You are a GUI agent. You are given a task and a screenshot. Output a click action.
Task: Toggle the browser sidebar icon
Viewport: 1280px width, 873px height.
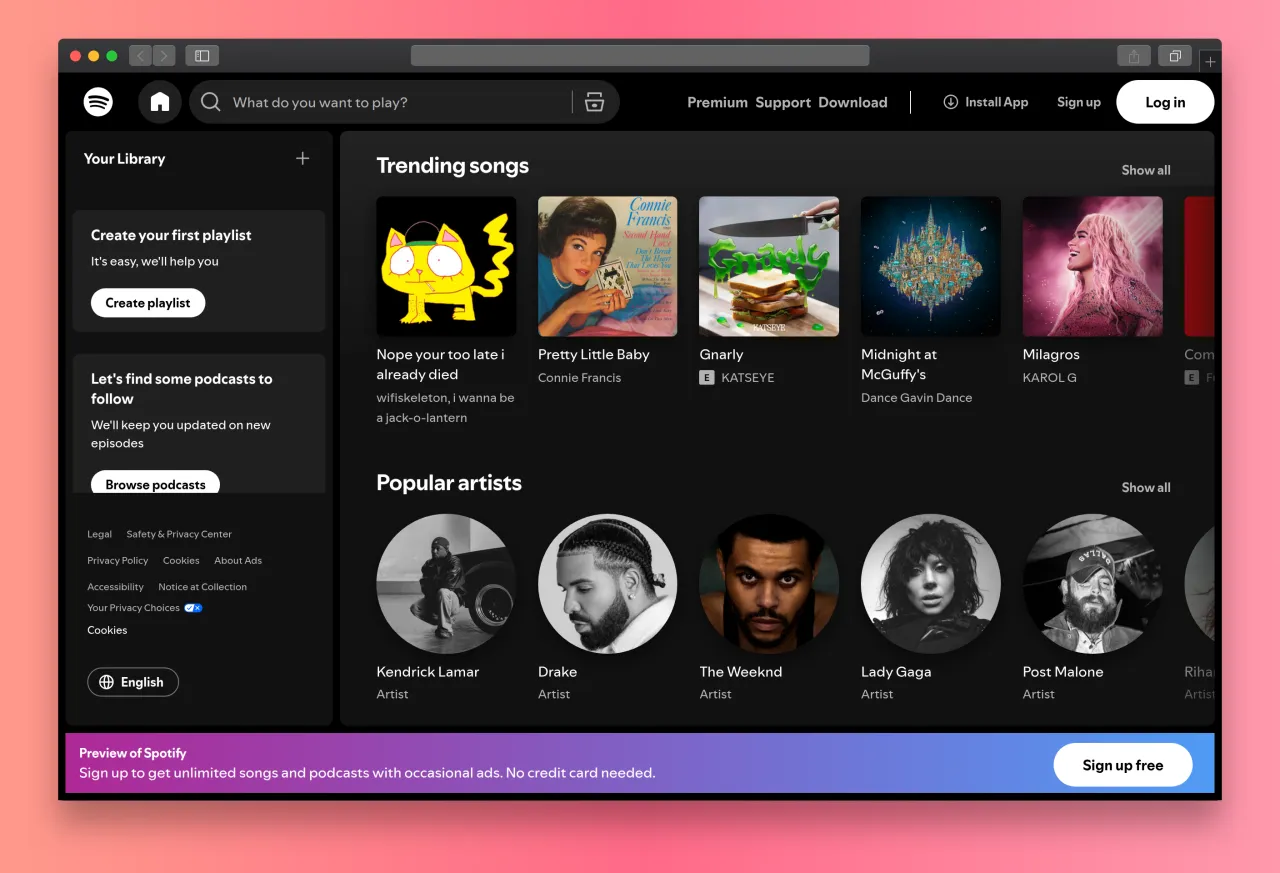[x=202, y=56]
